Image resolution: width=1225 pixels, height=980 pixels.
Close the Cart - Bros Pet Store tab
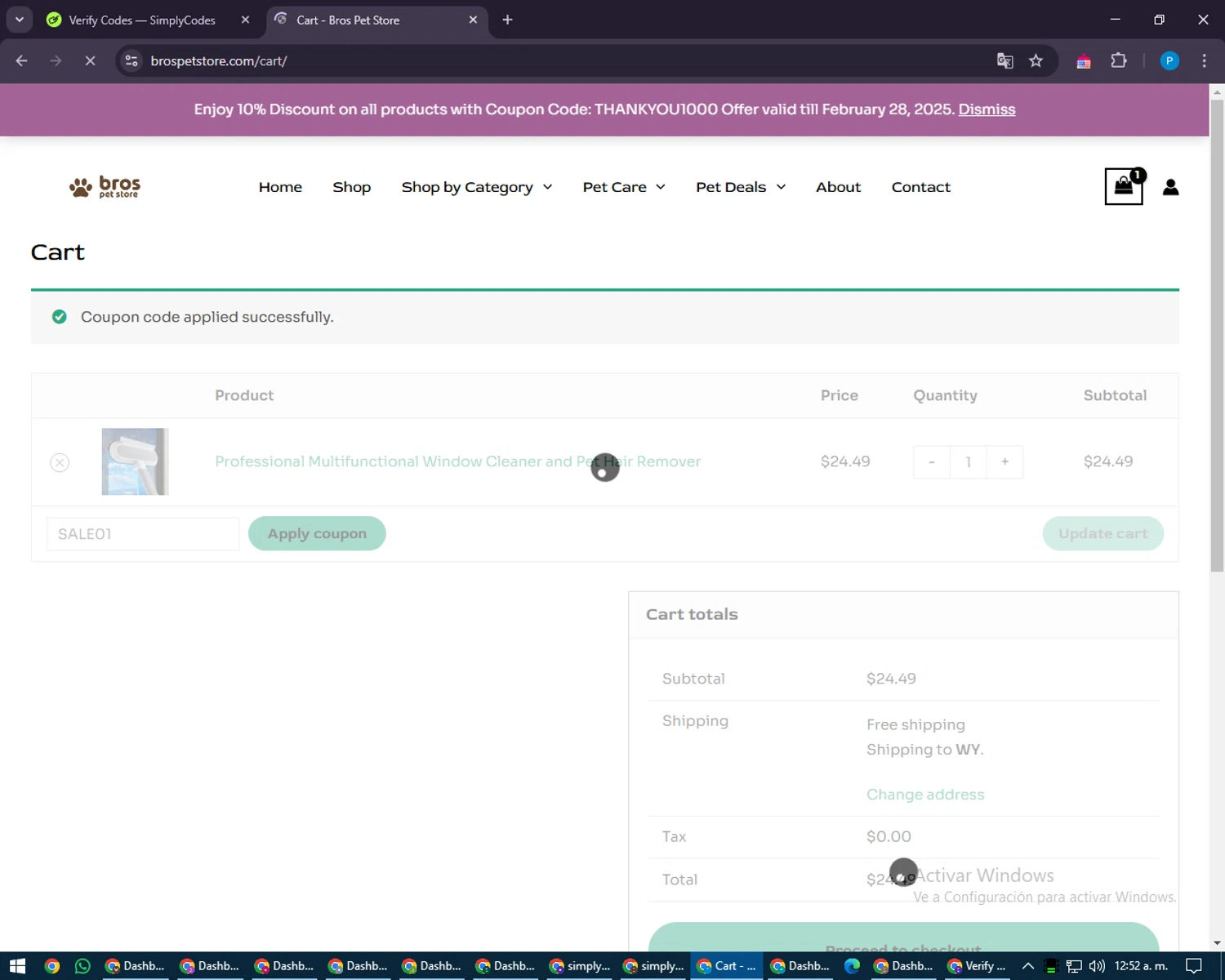click(x=473, y=20)
